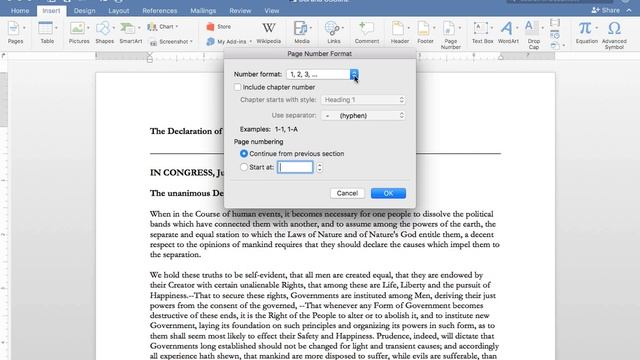The height and width of the screenshot is (360, 640).
Task: Open the References tab
Action: (x=160, y=11)
